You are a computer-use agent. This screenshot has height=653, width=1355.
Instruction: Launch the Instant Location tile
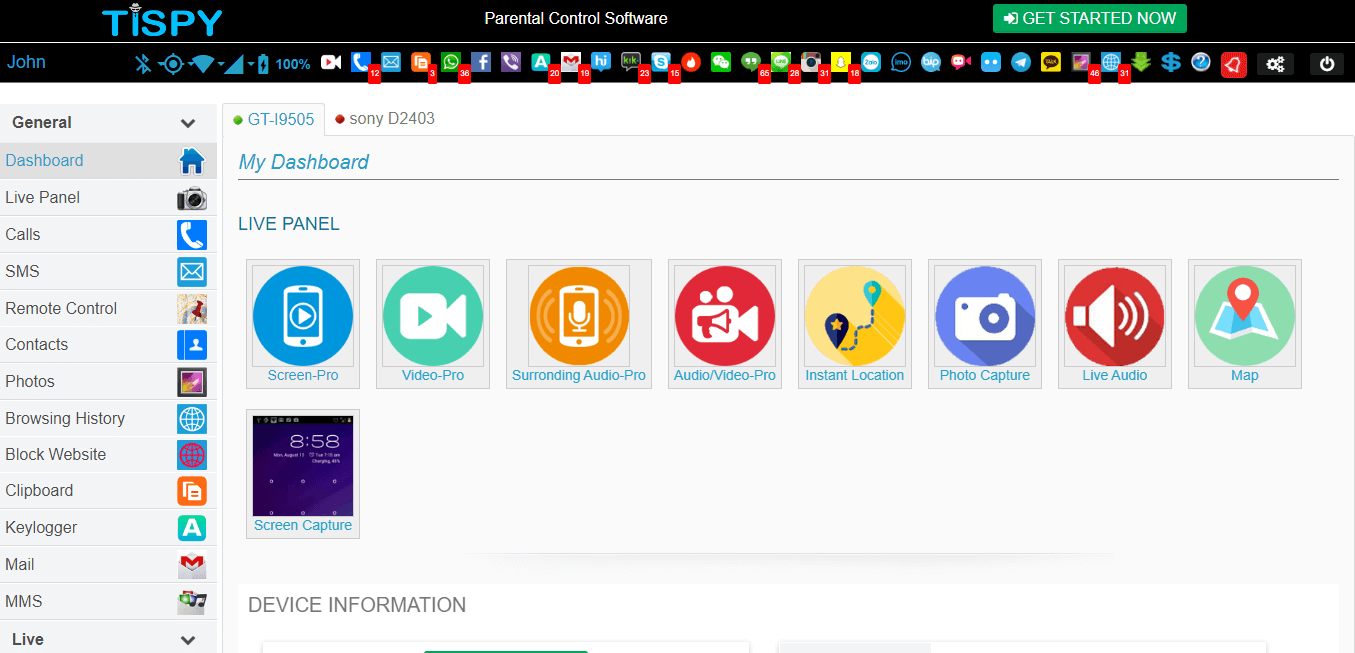tap(855, 324)
